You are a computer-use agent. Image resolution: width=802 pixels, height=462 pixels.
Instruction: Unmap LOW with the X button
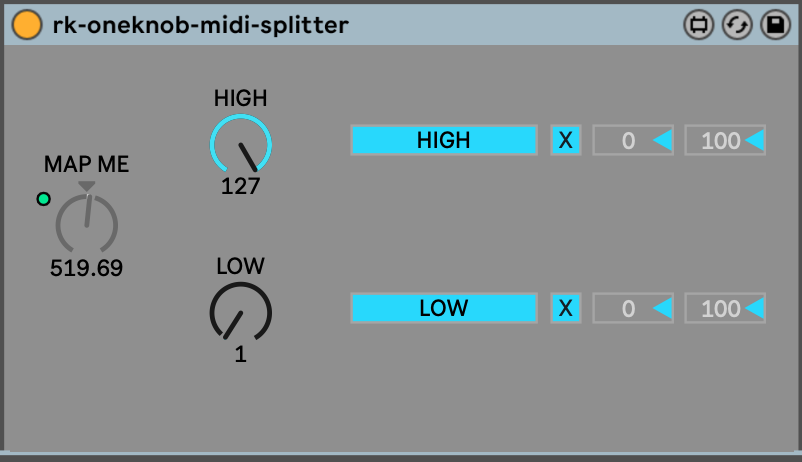(x=566, y=308)
